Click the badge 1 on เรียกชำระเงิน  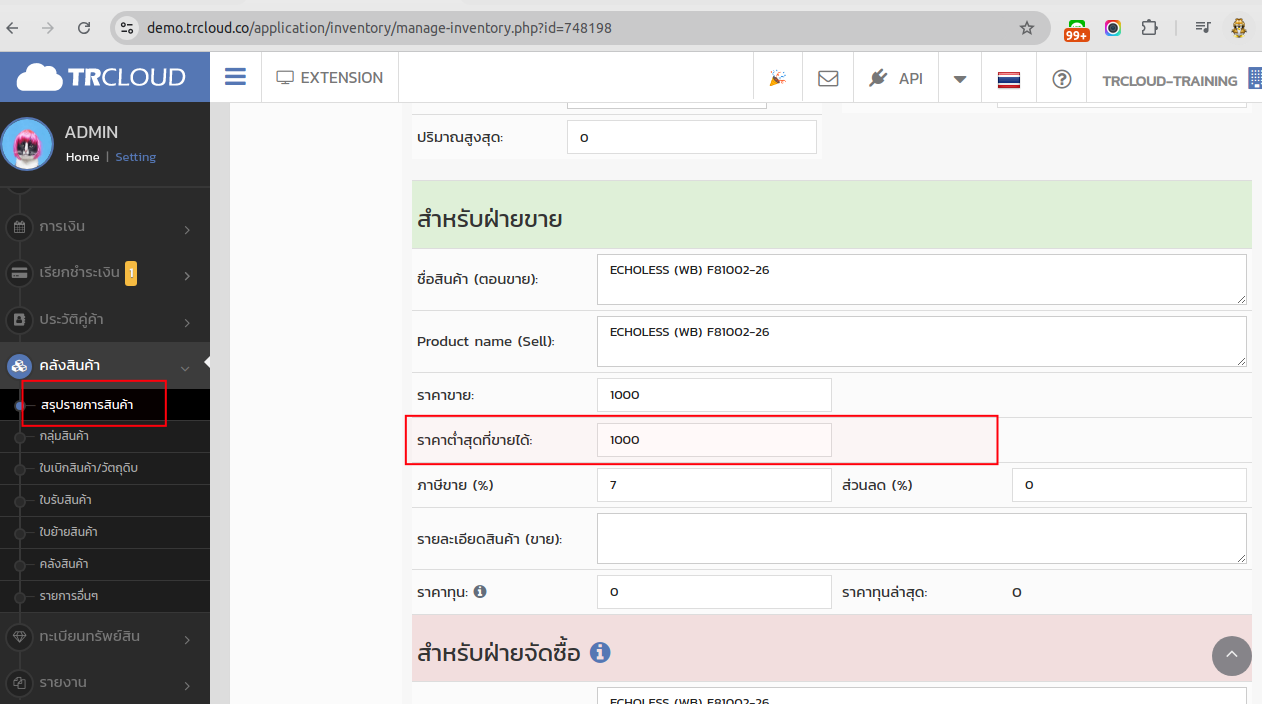pyautogui.click(x=131, y=272)
